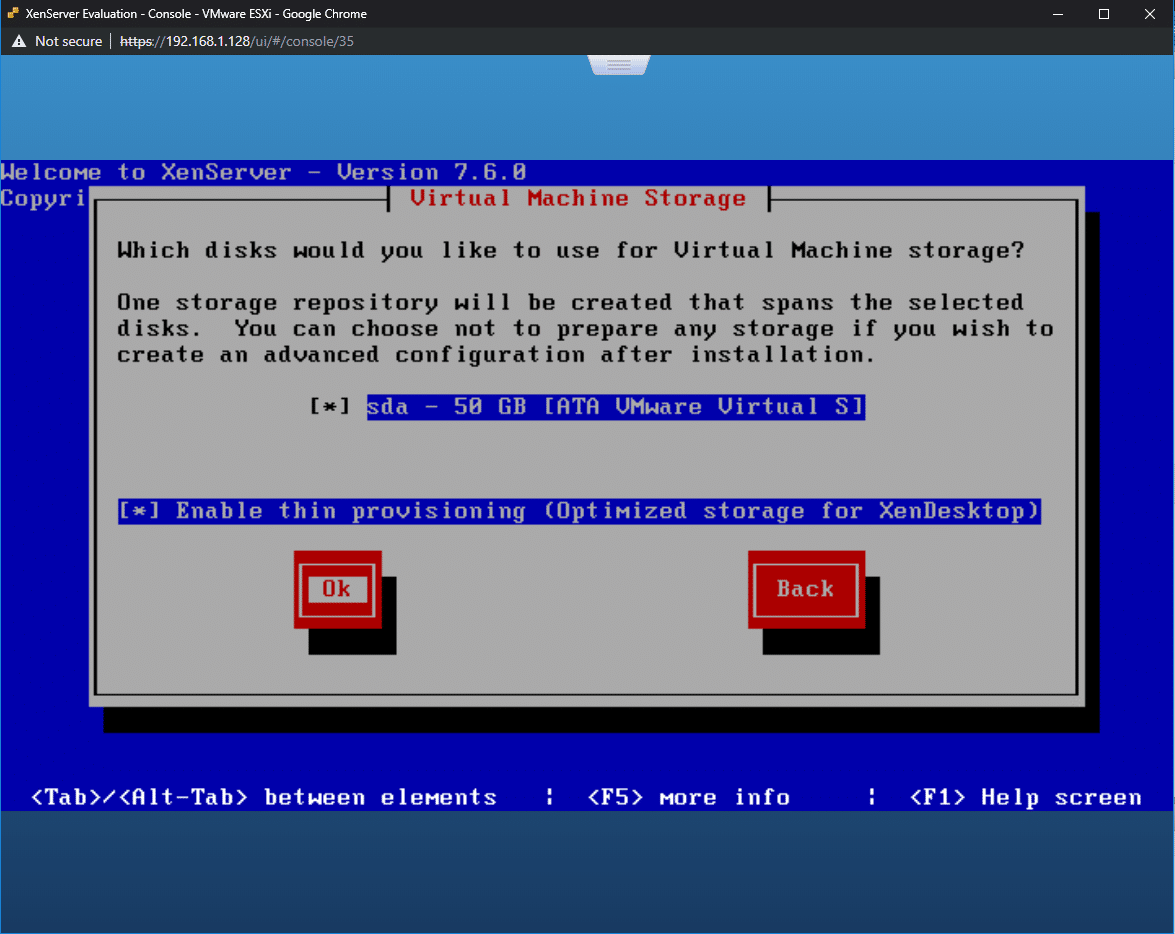The width and height of the screenshot is (1175, 934).
Task: Click the Not secure warning icon
Action: click(x=19, y=41)
